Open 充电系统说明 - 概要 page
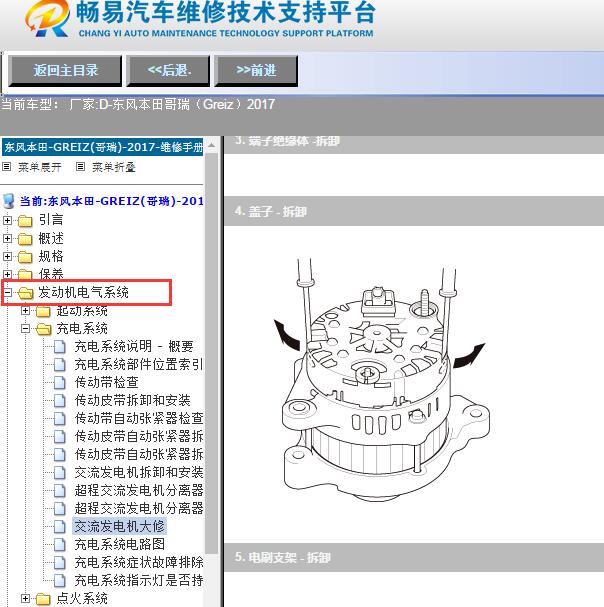604x607 pixels. point(134,346)
